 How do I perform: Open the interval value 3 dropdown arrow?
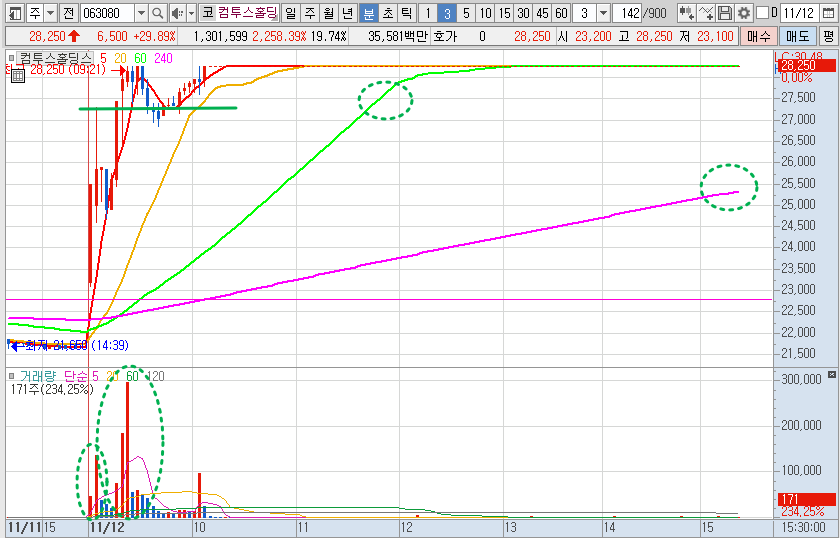tap(603, 13)
